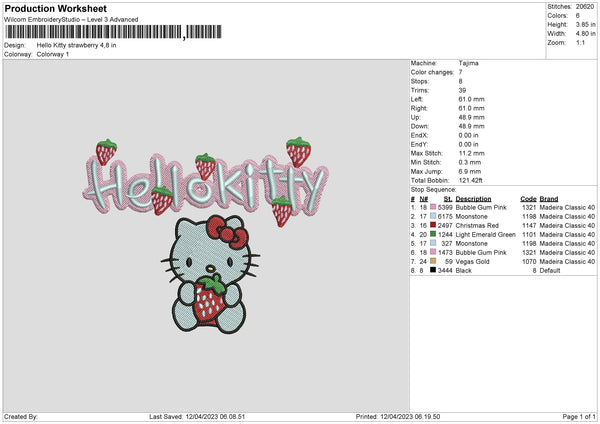Image resolution: width=600 pixels, height=424 pixels.
Task: Click the Bubble Gum Pink swatch in row 1
Action: [433, 207]
